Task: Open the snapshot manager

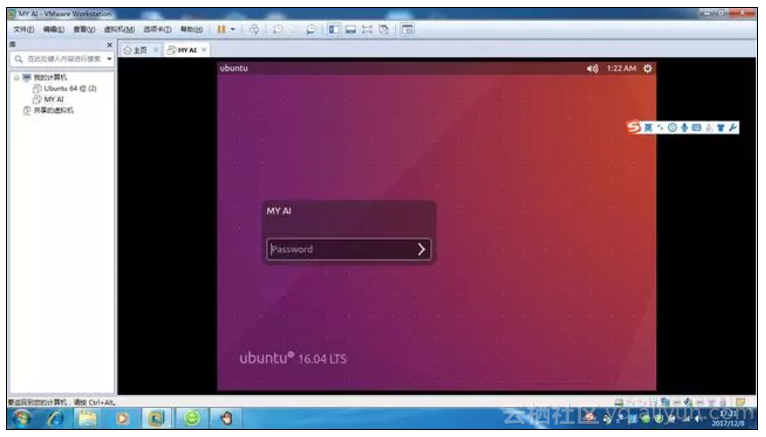Action: tap(310, 30)
